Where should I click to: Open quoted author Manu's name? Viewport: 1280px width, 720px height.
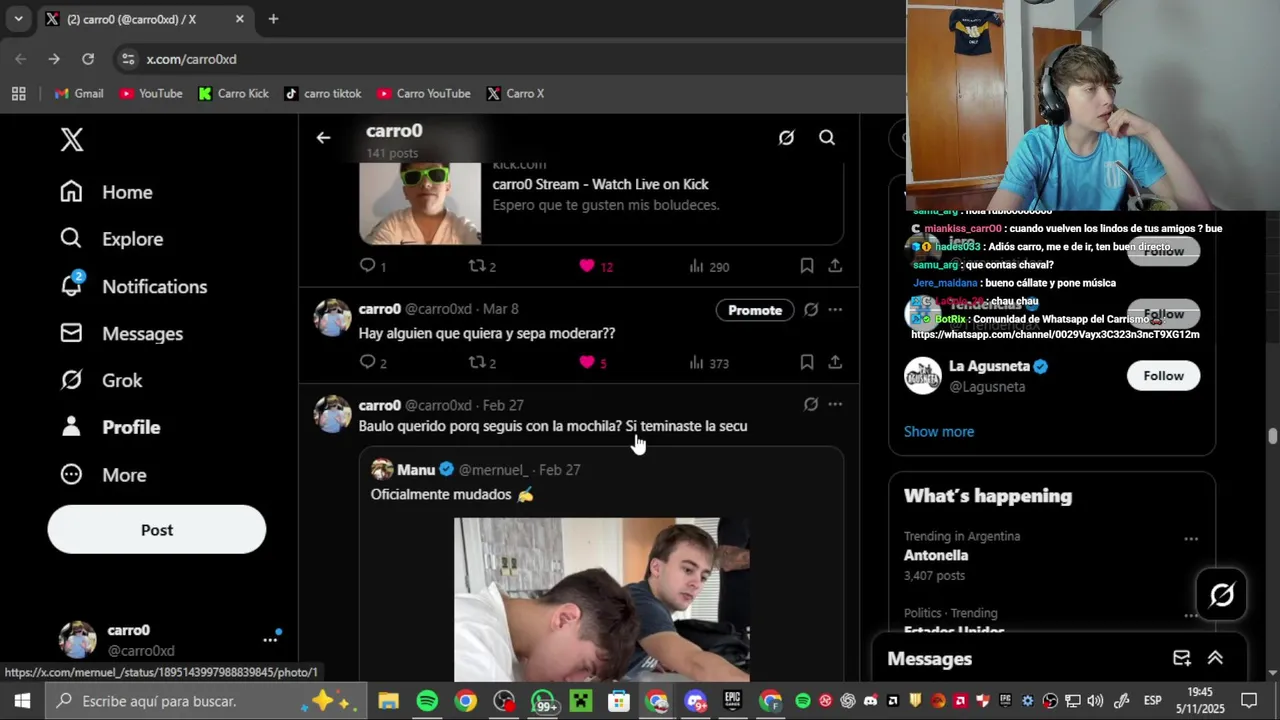point(416,470)
